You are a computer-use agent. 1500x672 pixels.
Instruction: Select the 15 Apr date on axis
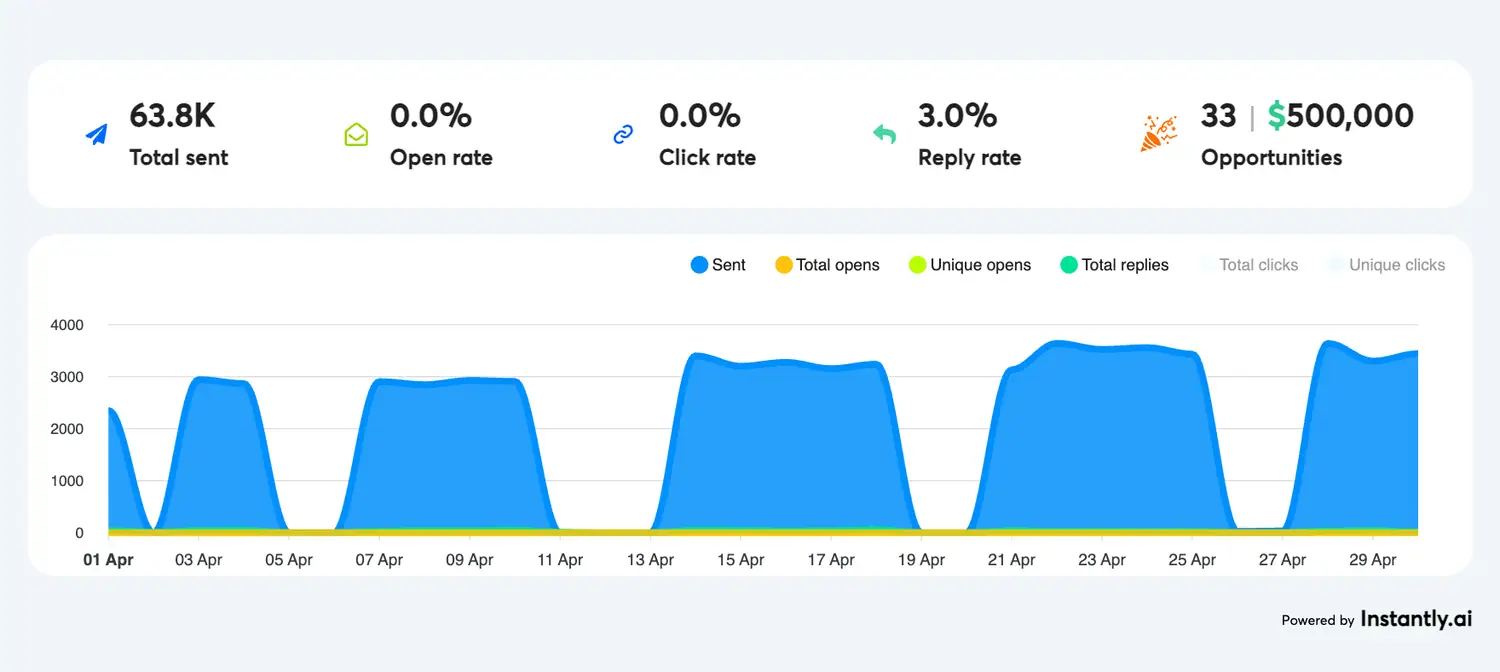pos(740,560)
